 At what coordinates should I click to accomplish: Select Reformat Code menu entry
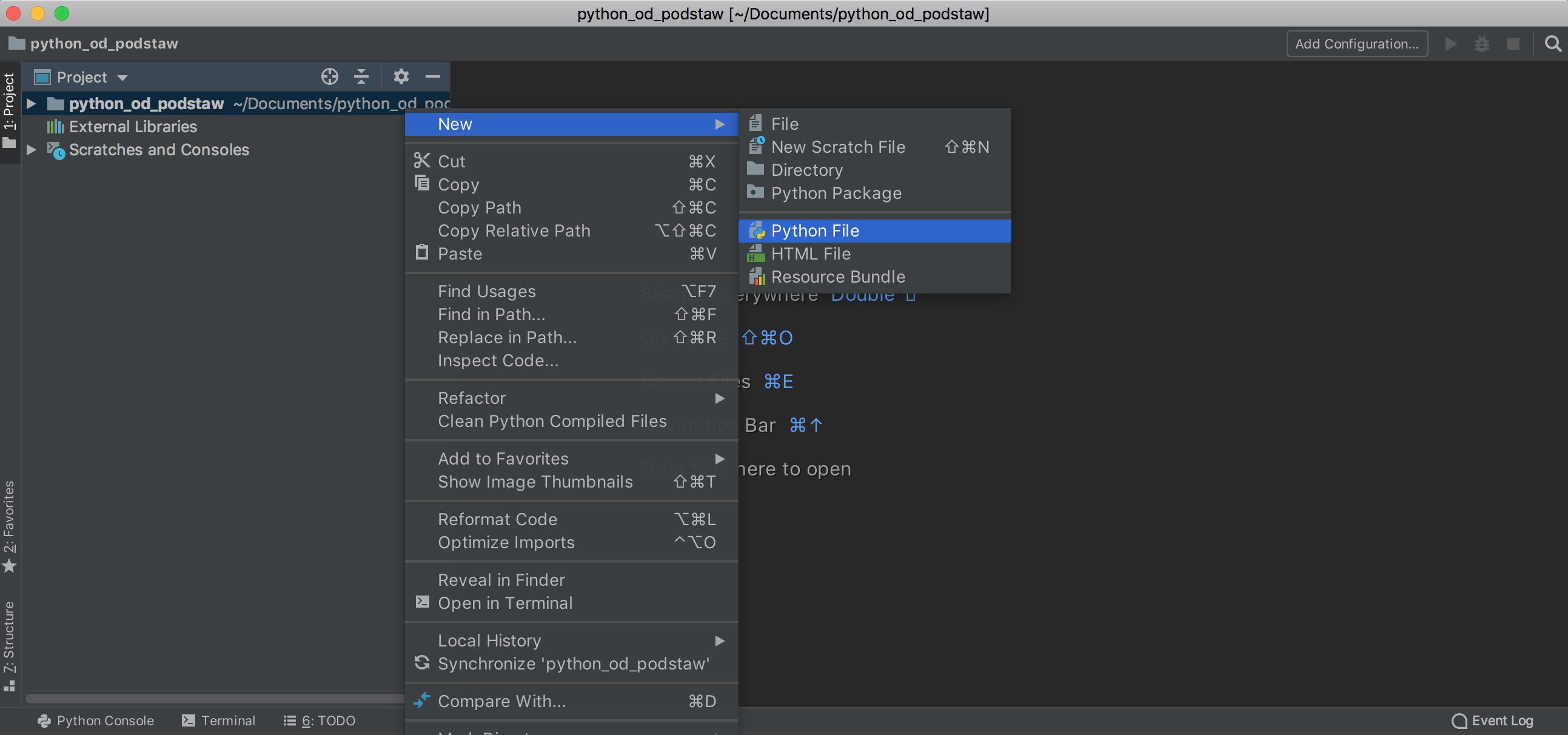pyautogui.click(x=572, y=519)
